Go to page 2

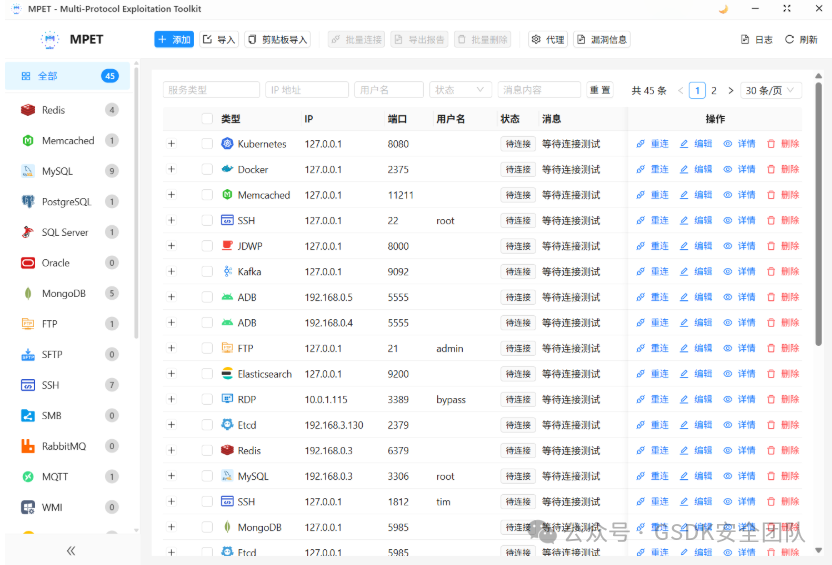pos(714,91)
